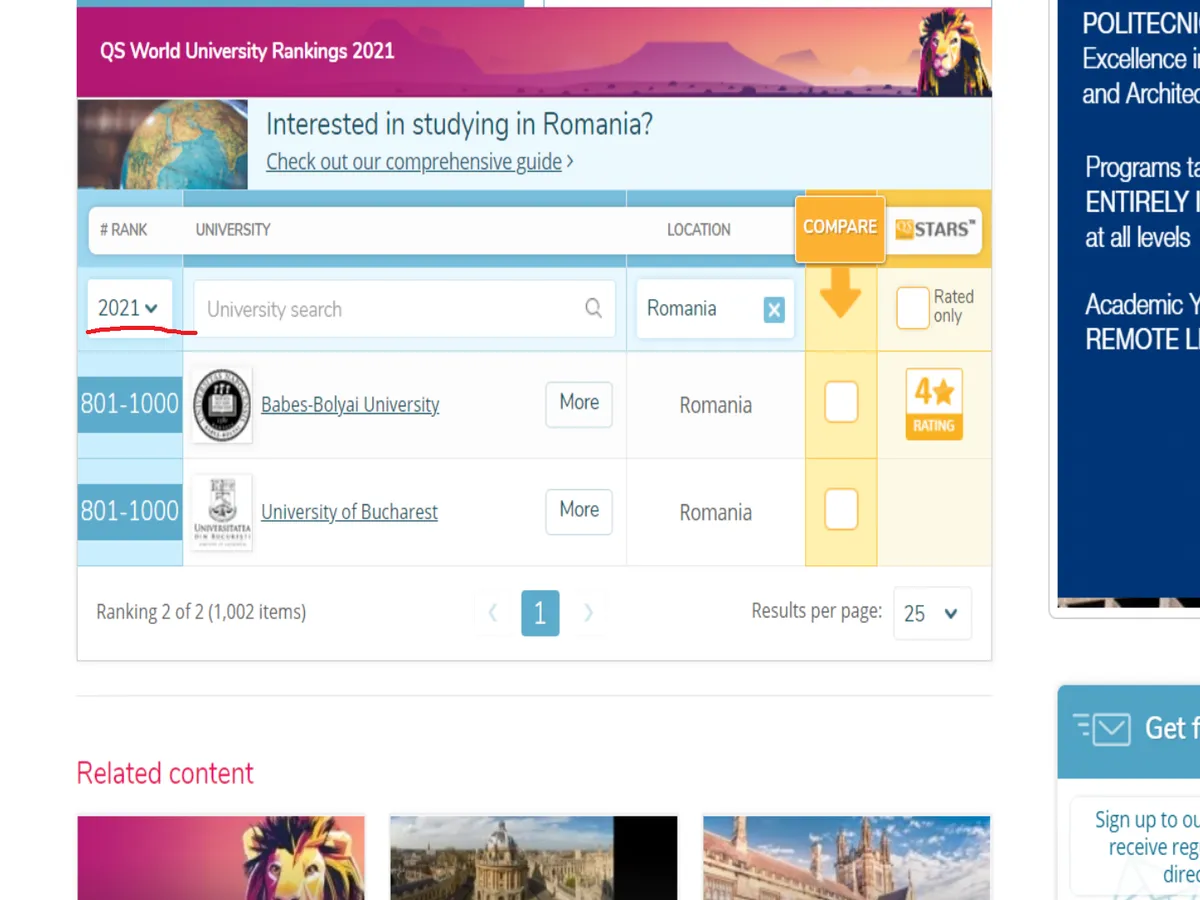Viewport: 1200px width, 900px height.
Task: Click More button for University of Bucharest
Action: 578,511
